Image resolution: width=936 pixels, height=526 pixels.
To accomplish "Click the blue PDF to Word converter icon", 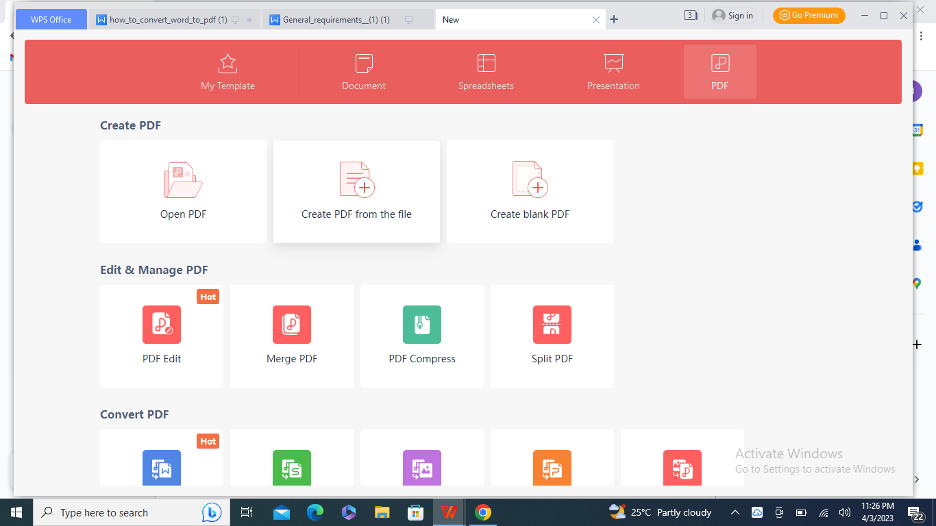I will click(162, 468).
